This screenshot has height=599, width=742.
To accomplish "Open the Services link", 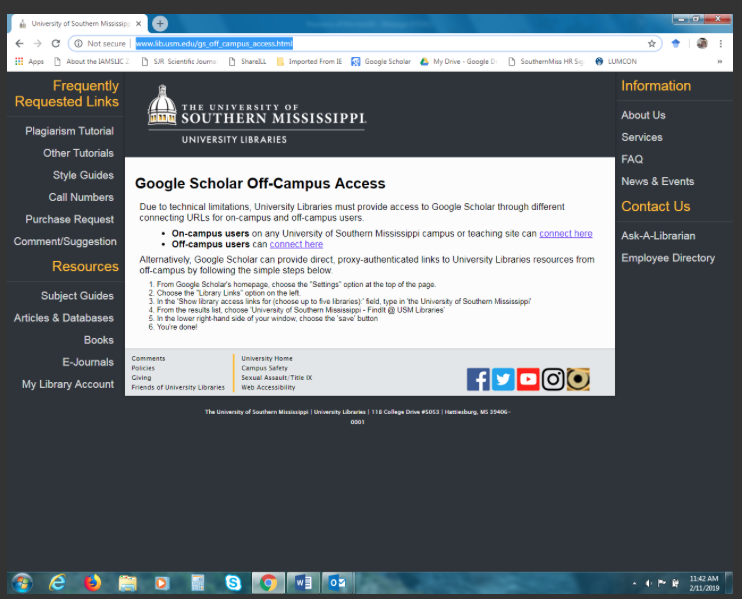I will [642, 138].
